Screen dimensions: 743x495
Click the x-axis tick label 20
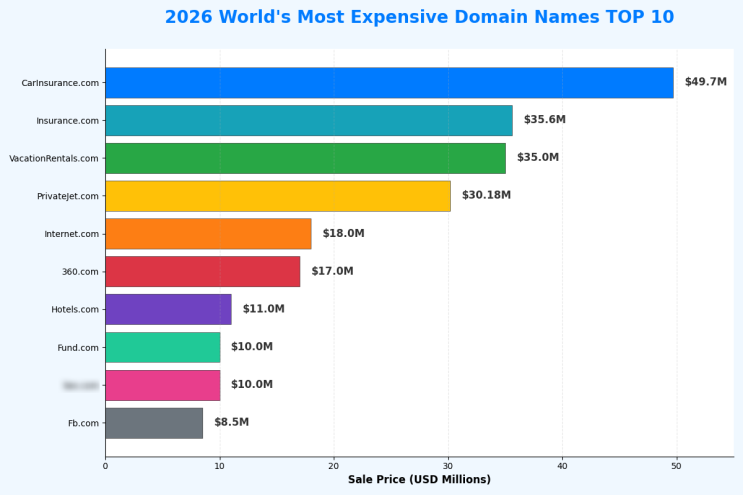334,466
